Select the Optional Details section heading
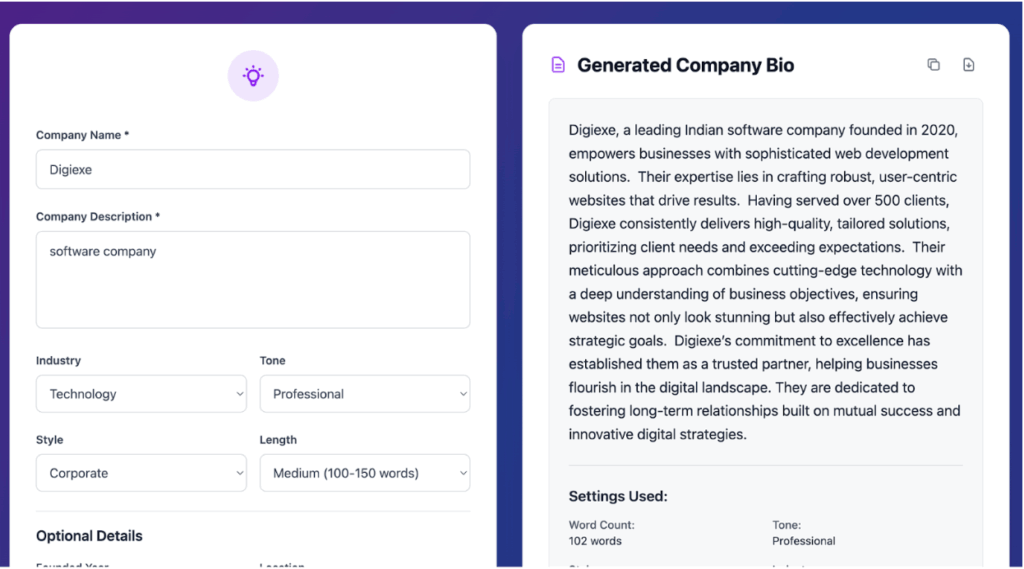 [x=89, y=536]
